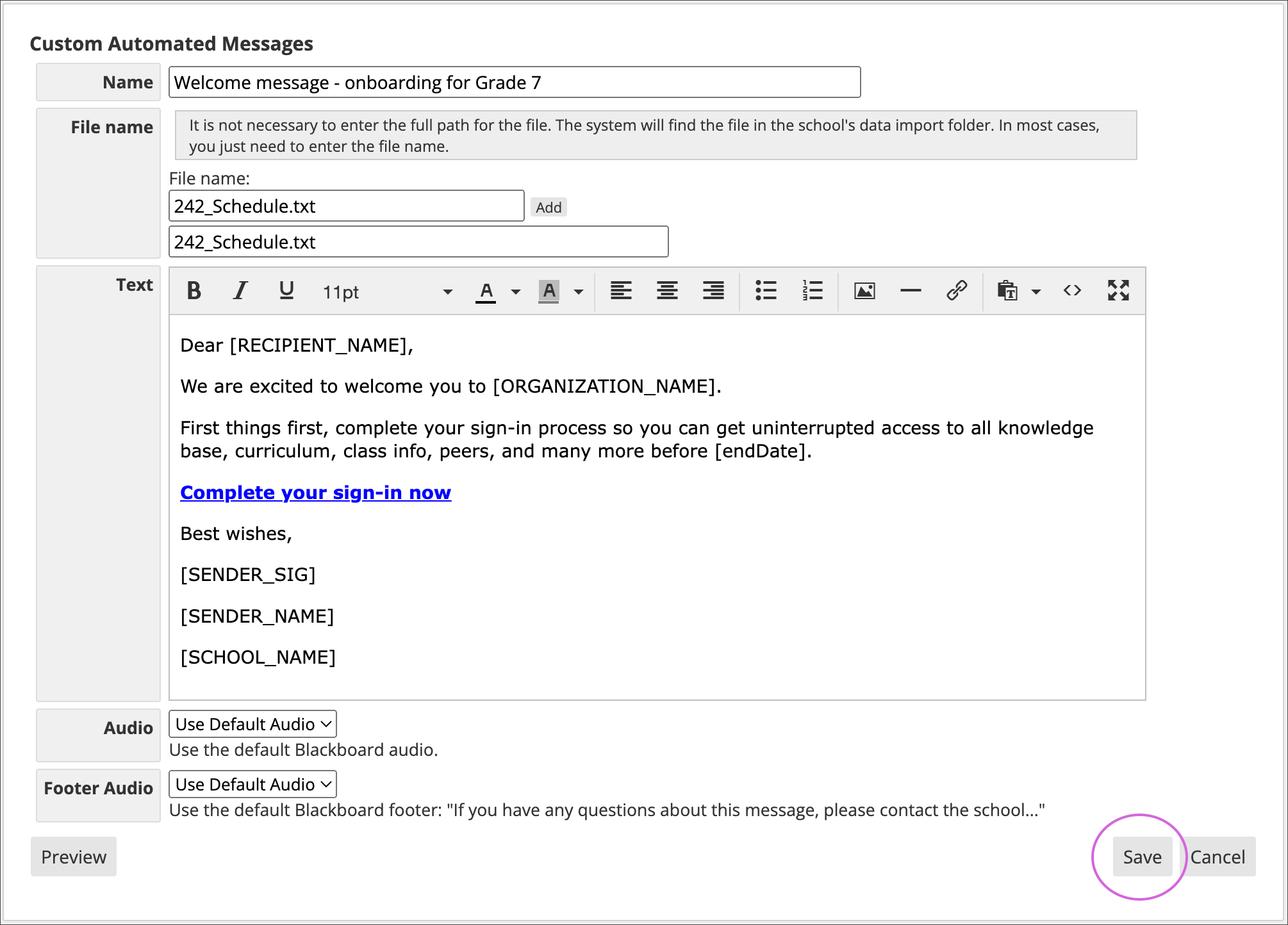Click the First things first paragraph
The width and height of the screenshot is (1288, 925).
click(637, 439)
